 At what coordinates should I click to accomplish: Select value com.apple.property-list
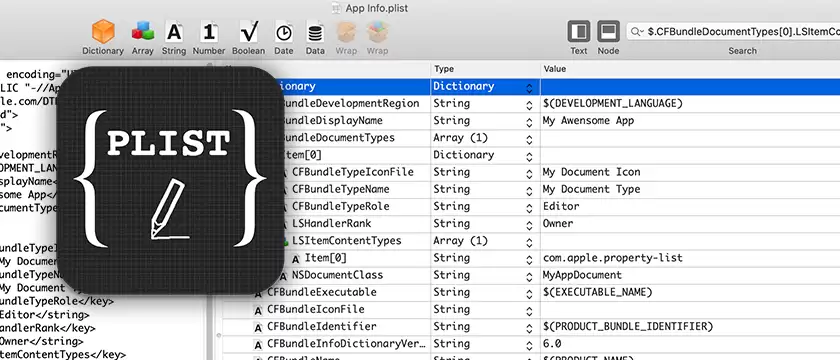[612, 258]
